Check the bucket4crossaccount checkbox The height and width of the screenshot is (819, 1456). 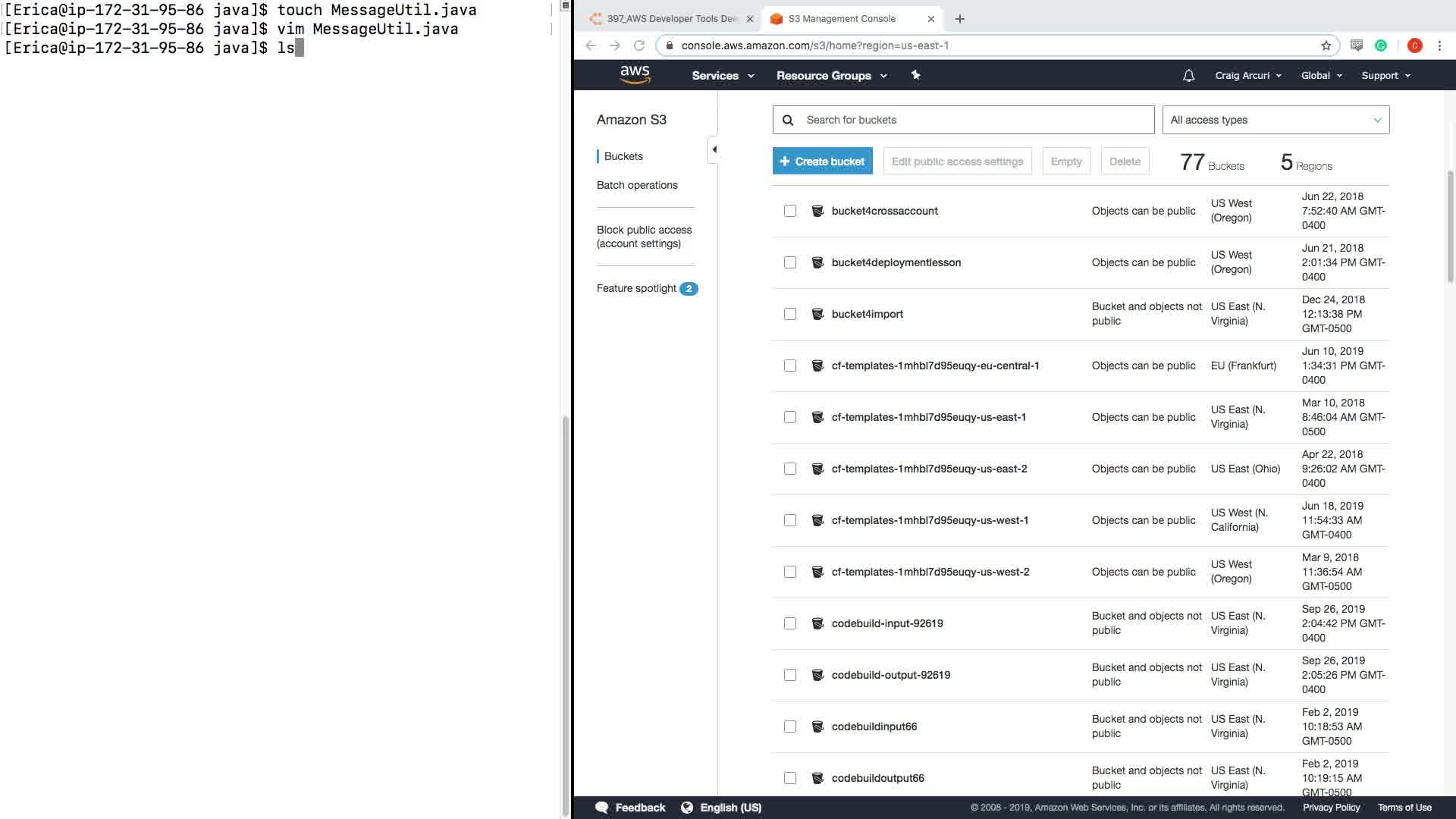click(790, 211)
